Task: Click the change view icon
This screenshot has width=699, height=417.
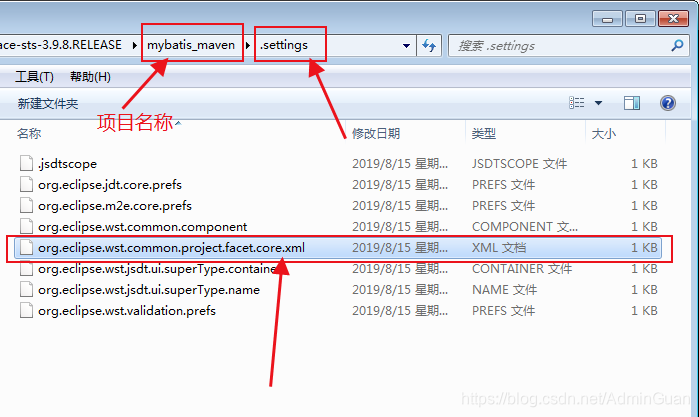Action: coord(576,103)
